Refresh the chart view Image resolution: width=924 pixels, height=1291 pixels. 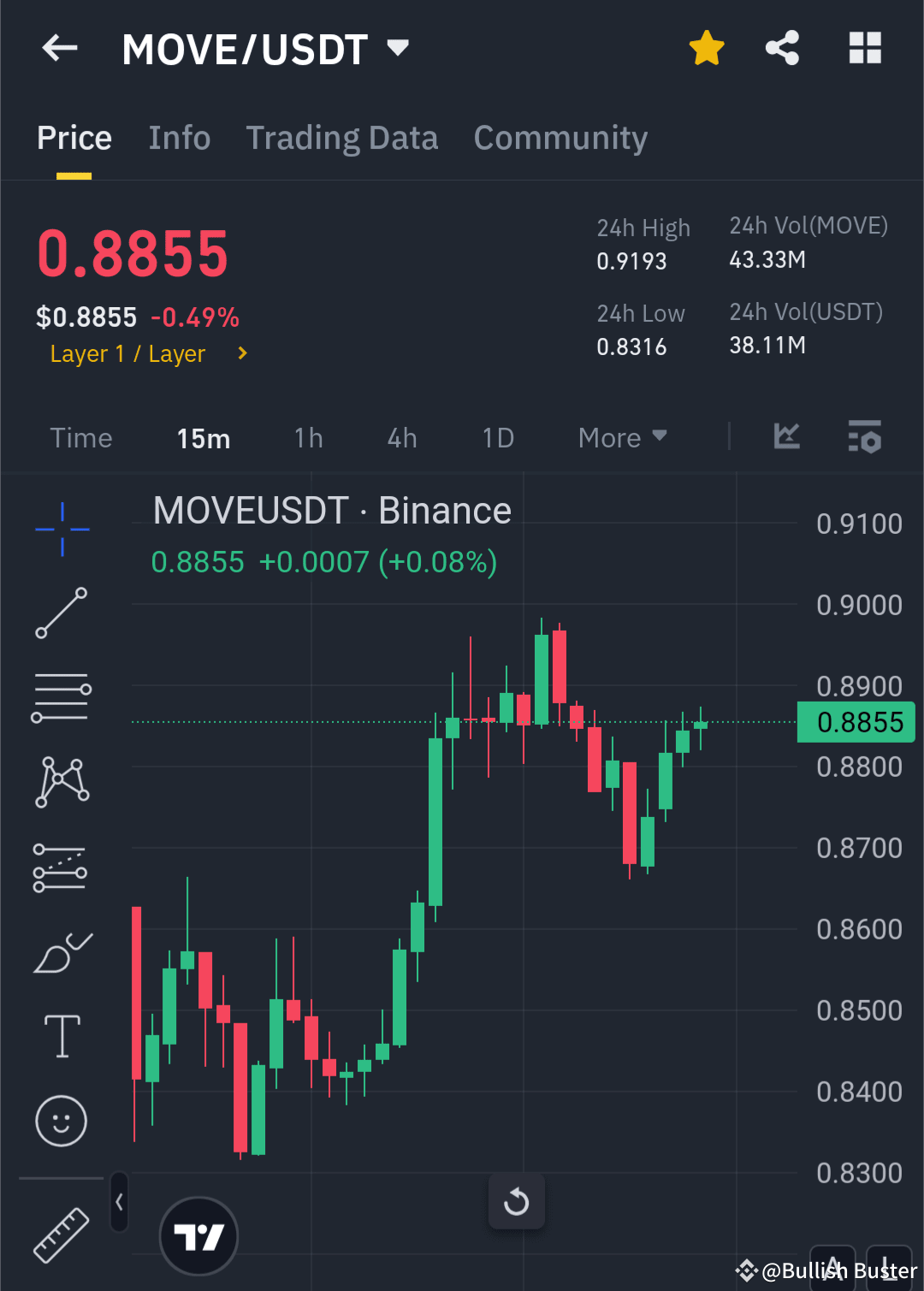(x=516, y=1201)
